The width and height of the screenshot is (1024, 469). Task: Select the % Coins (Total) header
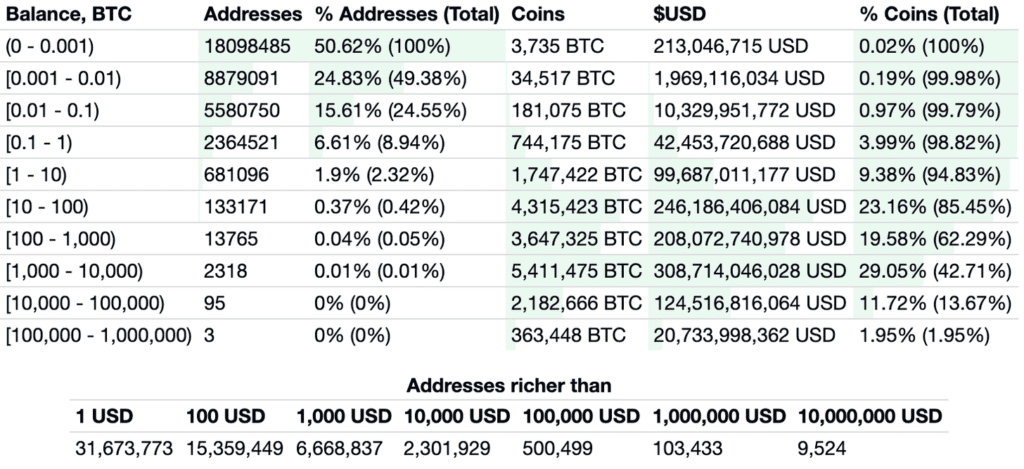click(929, 15)
